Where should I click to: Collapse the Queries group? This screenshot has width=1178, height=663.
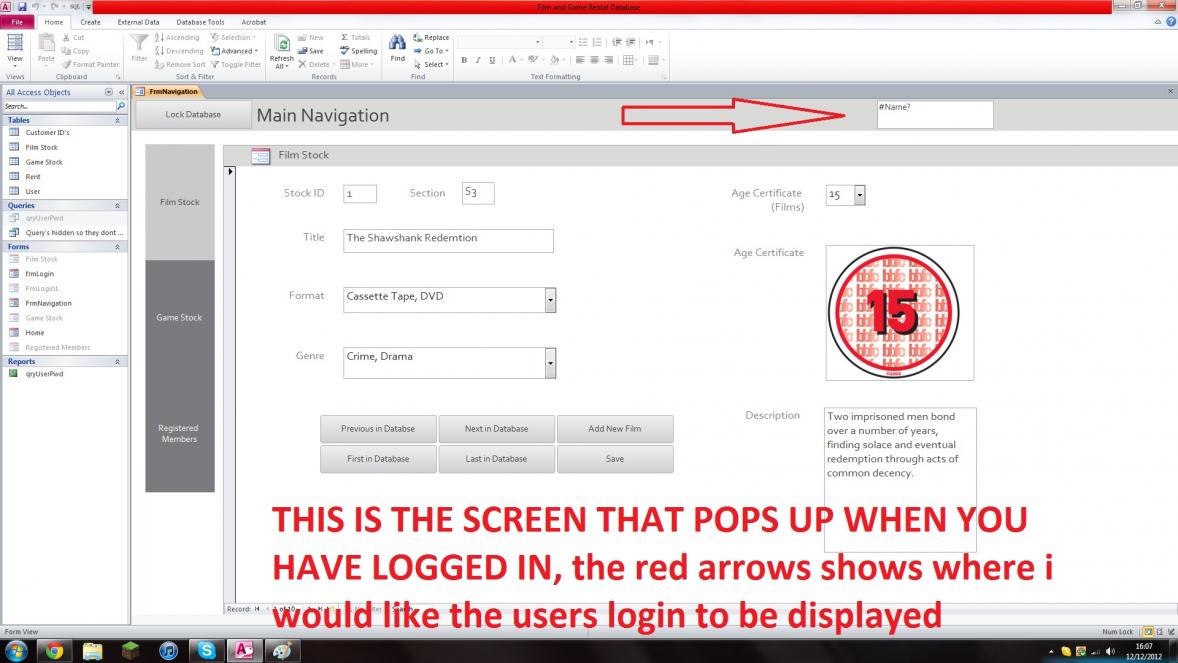118,206
